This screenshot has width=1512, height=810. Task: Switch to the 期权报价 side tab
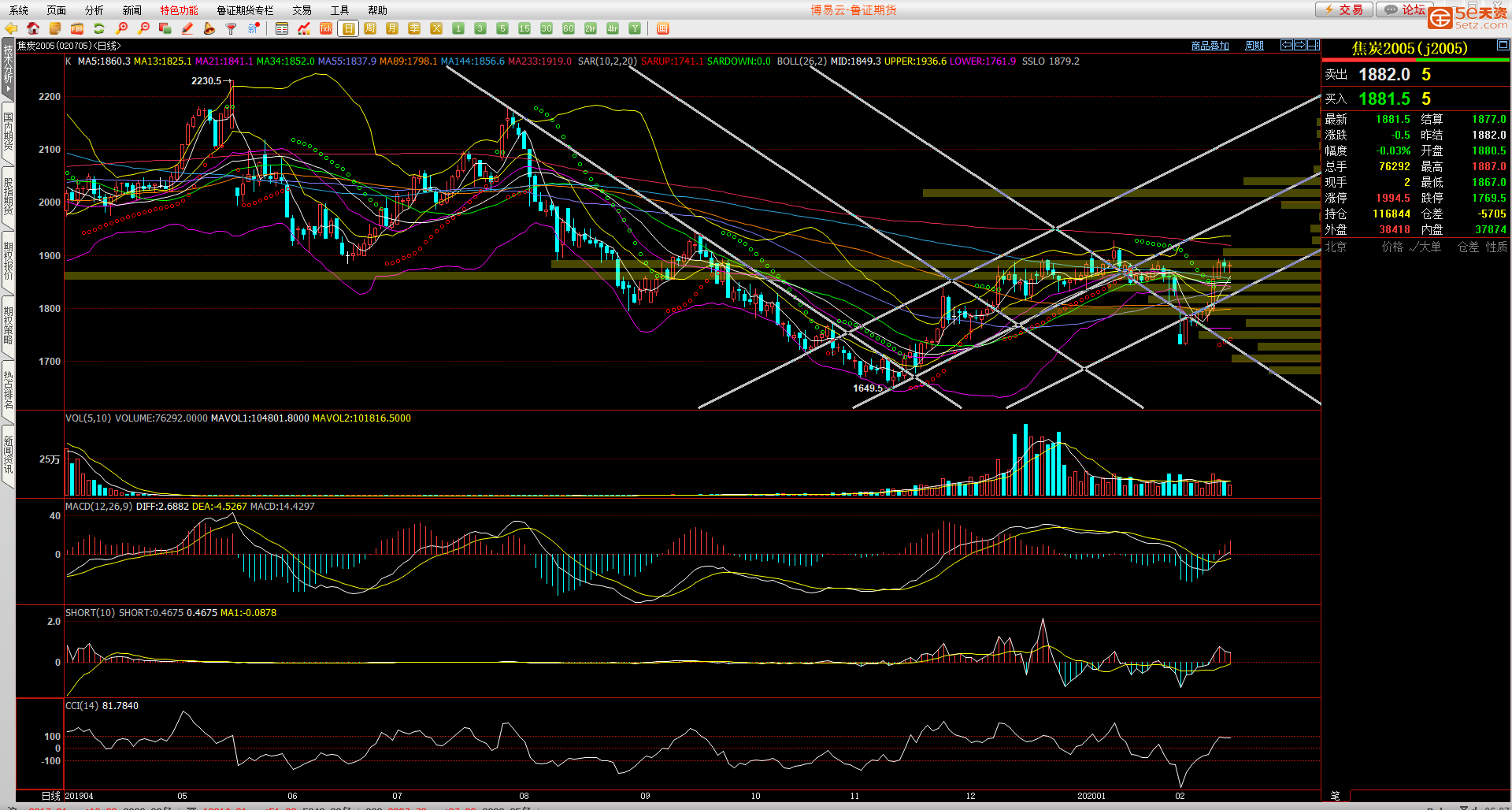pyautogui.click(x=8, y=261)
